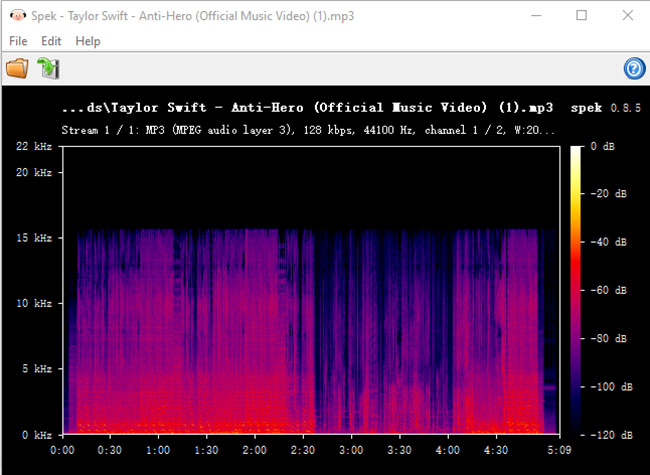Click the dB color gradient bar

[x=575, y=290]
